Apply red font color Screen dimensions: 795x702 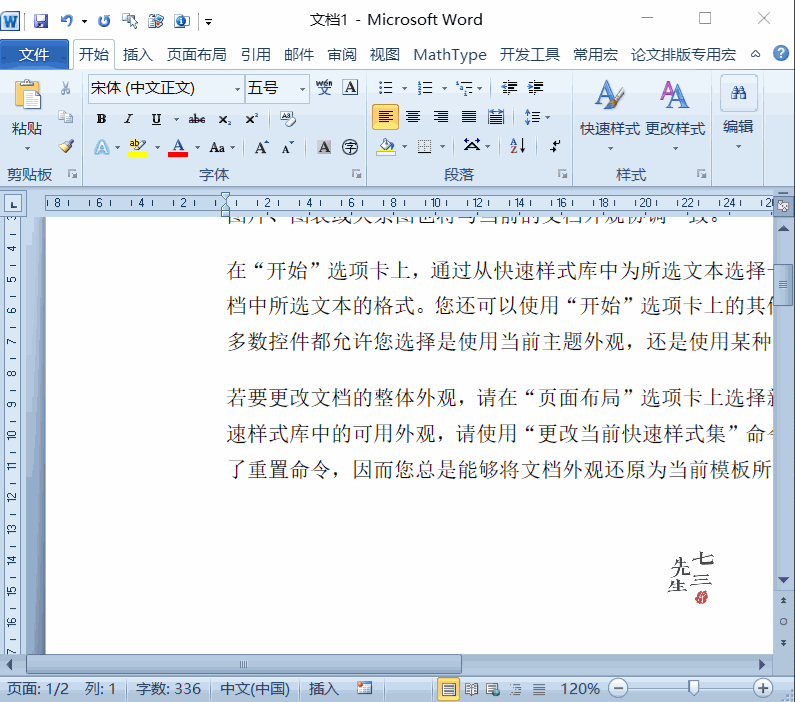click(178, 147)
